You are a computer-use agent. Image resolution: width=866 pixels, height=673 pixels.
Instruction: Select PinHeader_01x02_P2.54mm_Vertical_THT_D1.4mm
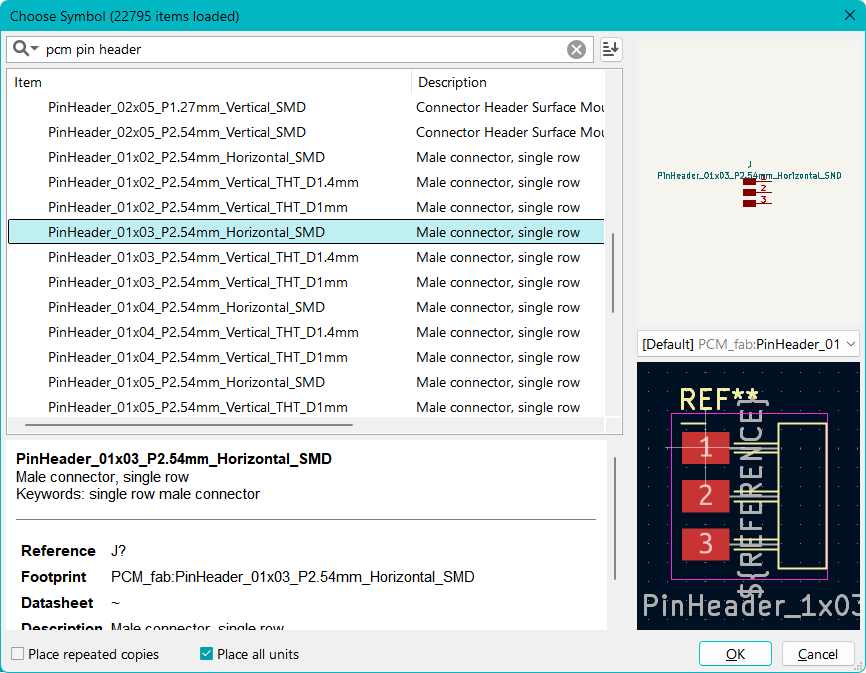[x=306, y=182]
